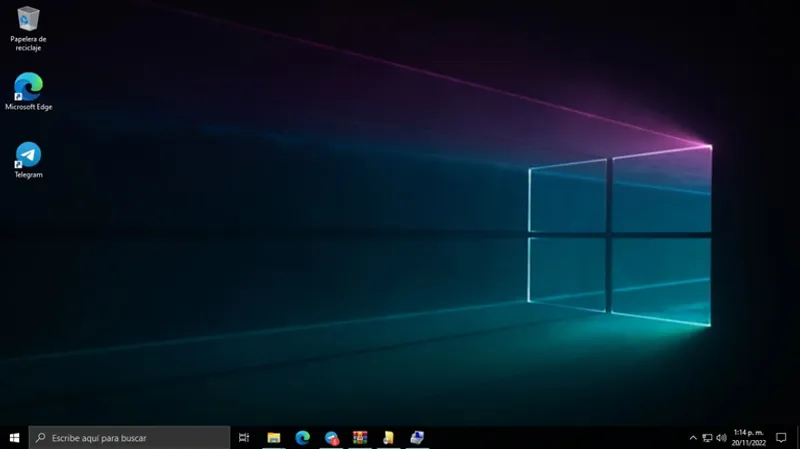
Task: Open the yellow folder app in taskbar
Action: [x=388, y=438]
